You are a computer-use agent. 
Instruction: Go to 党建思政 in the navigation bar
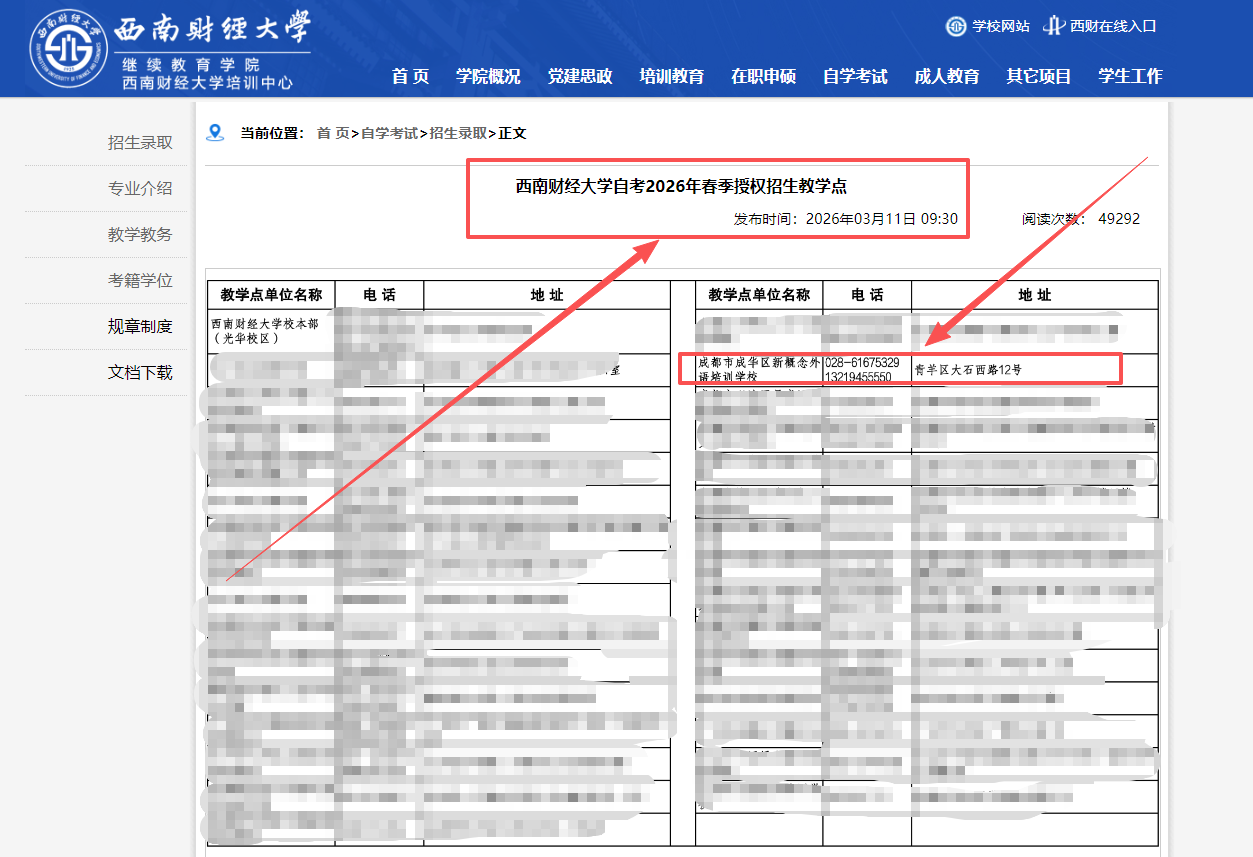580,76
